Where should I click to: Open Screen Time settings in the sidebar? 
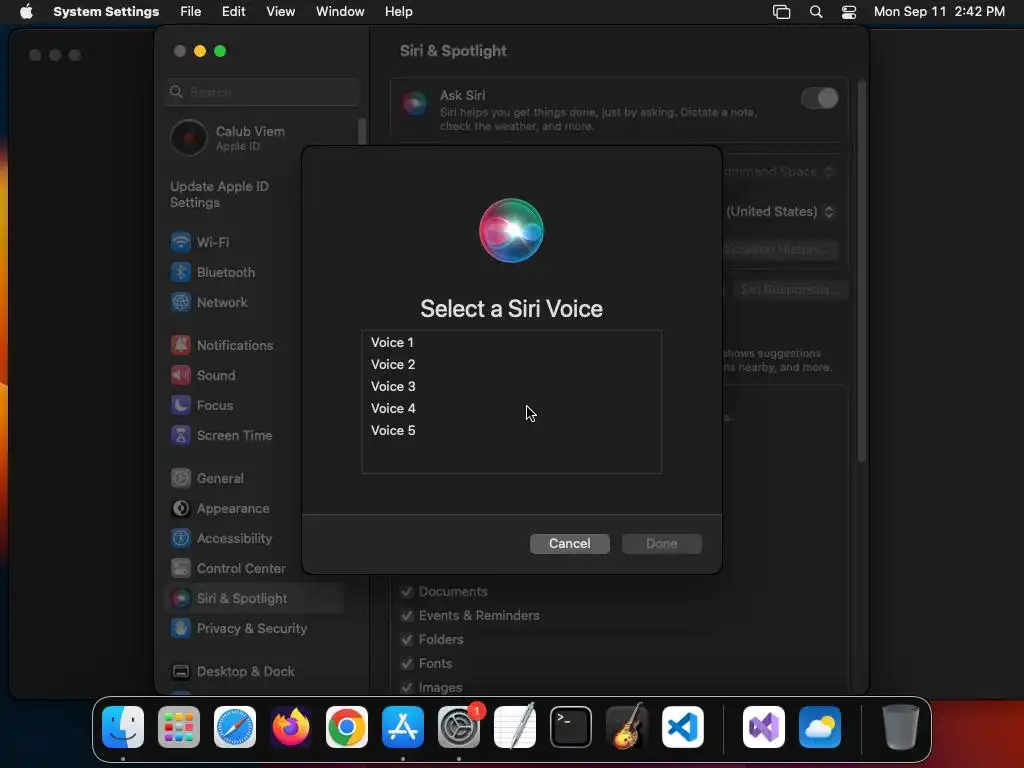tap(221, 436)
